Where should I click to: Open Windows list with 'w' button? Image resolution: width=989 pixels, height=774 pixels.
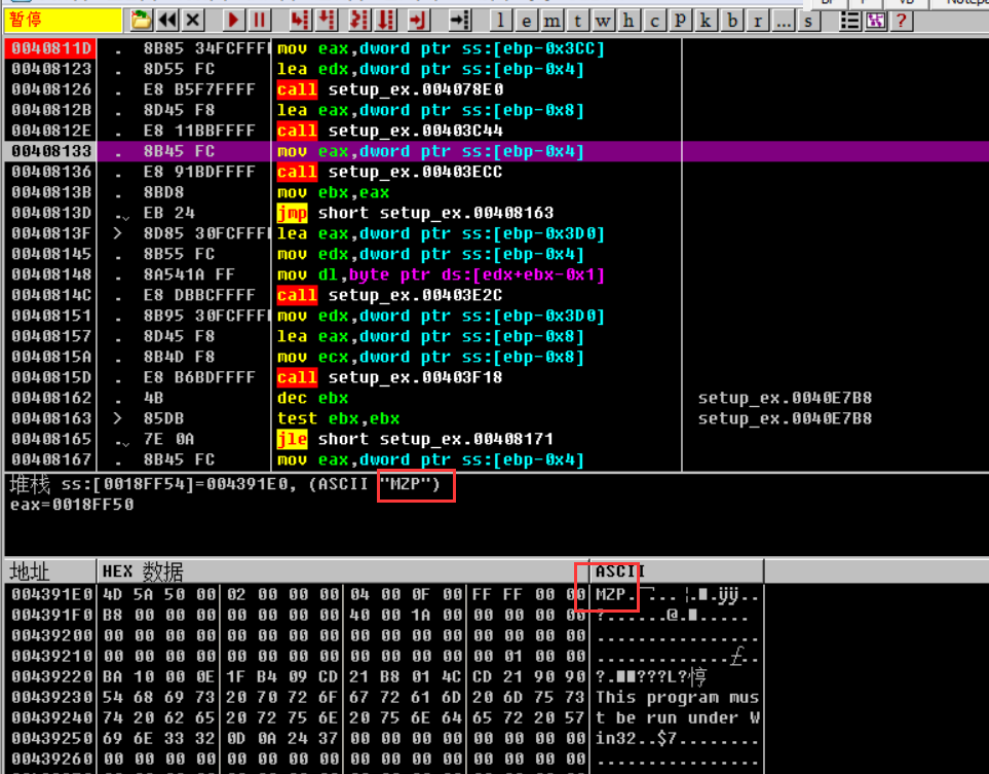point(604,21)
